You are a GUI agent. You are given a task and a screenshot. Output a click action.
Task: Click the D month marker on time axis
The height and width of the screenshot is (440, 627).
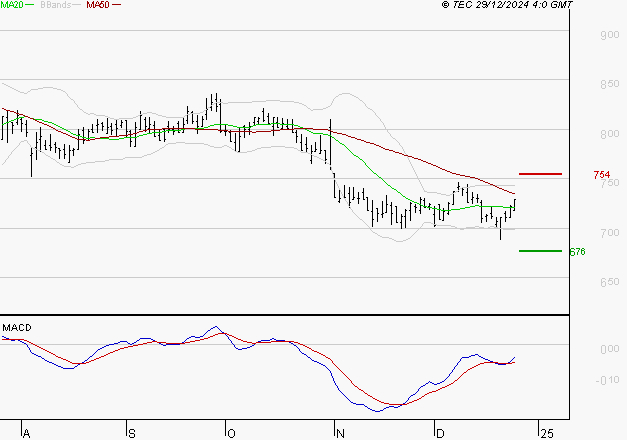pos(440,433)
